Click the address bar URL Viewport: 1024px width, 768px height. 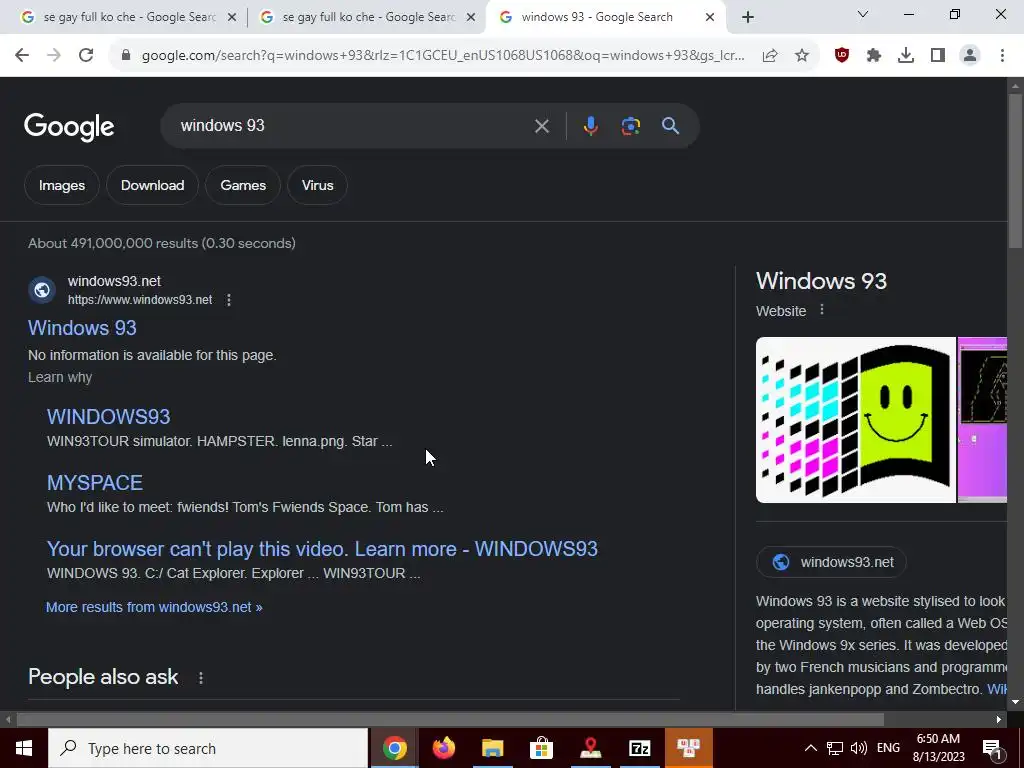click(x=443, y=56)
